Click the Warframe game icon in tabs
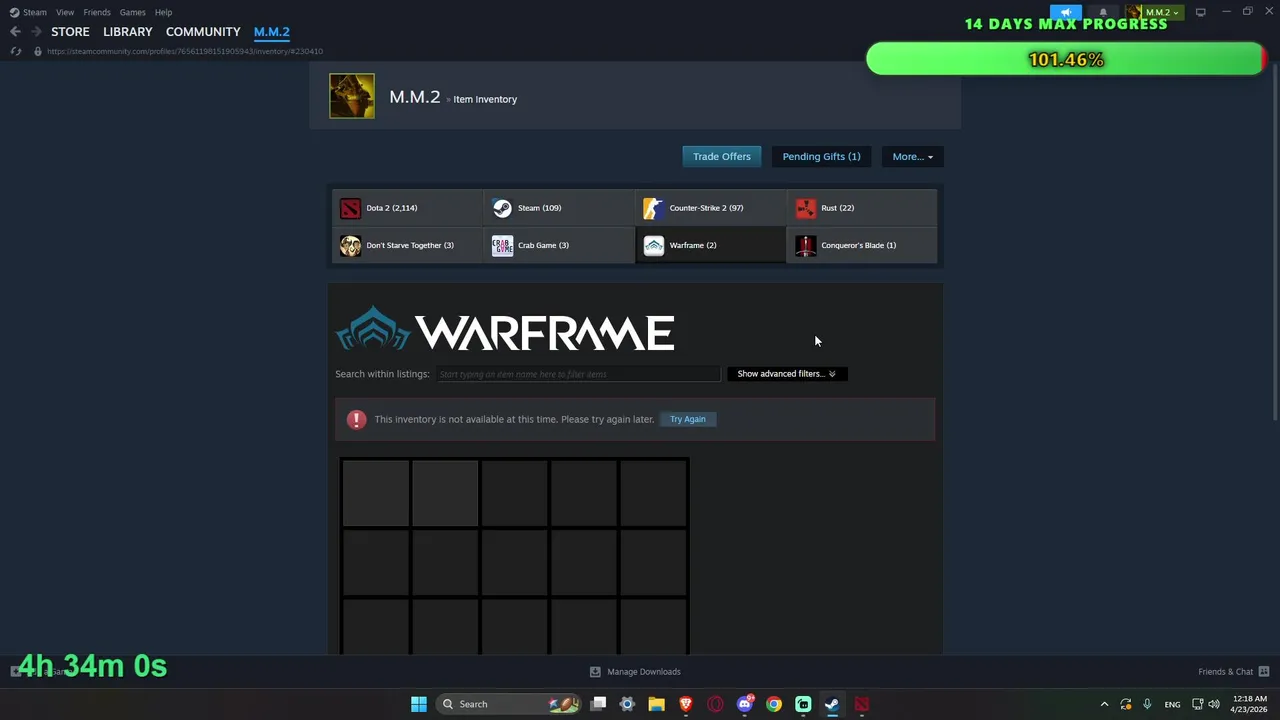 (653, 245)
